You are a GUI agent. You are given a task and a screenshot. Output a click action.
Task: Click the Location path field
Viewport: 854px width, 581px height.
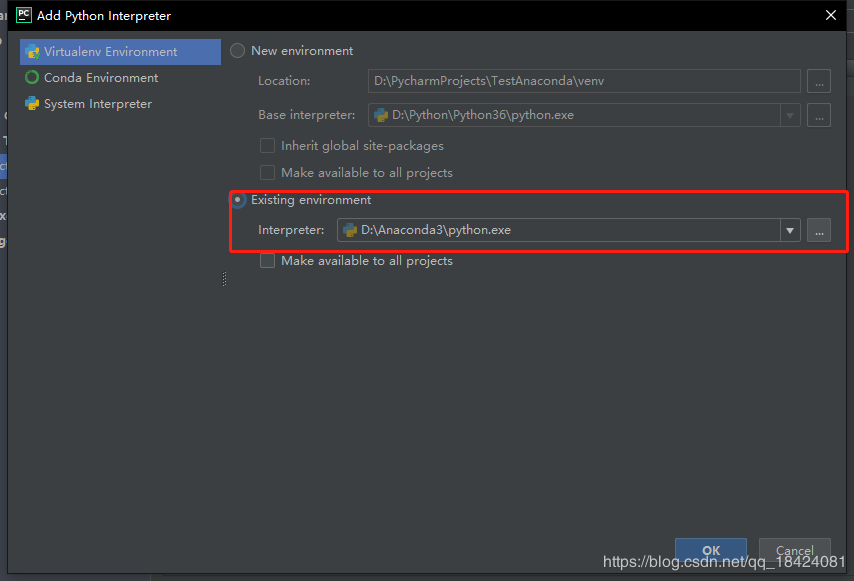coord(584,81)
